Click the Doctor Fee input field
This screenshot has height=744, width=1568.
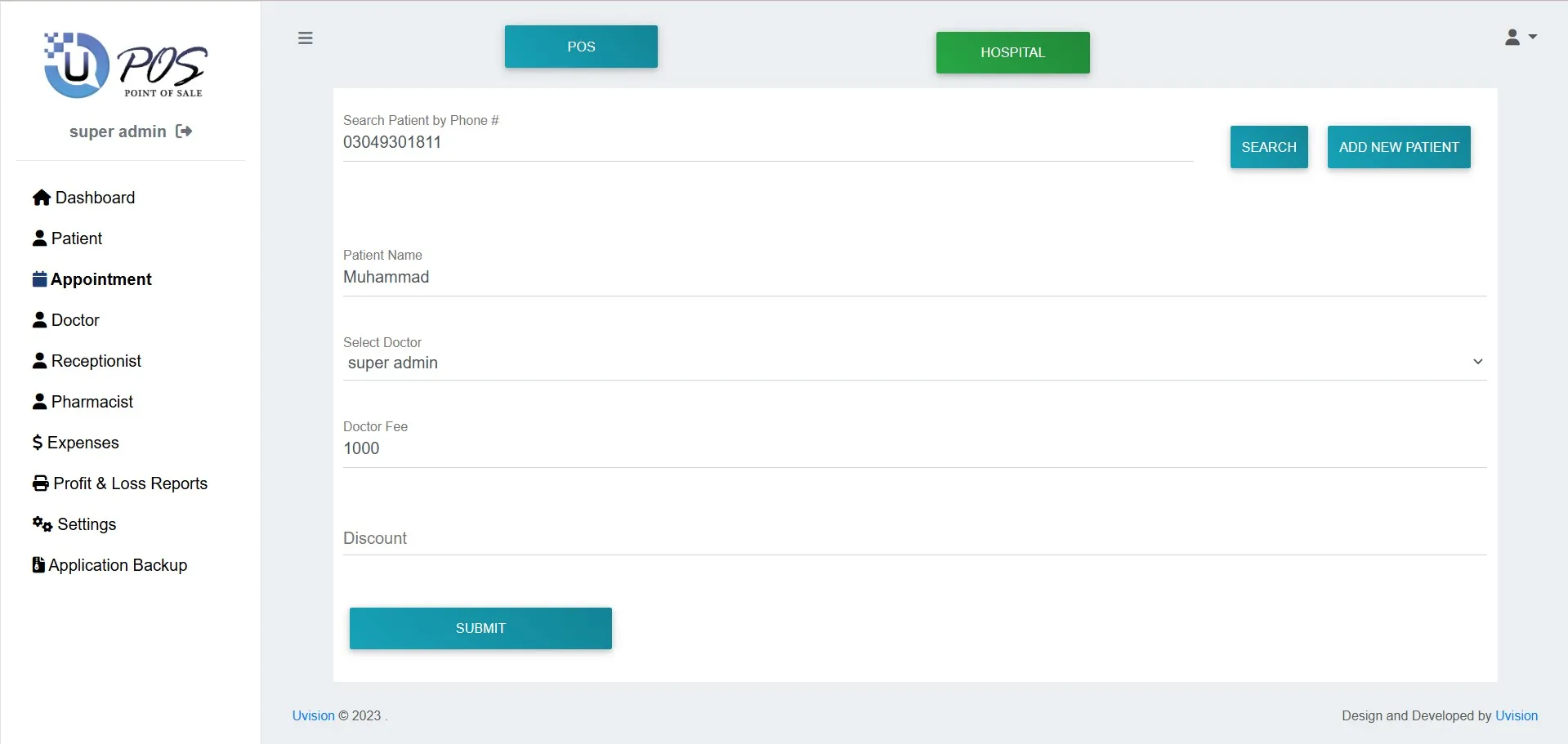[914, 448]
